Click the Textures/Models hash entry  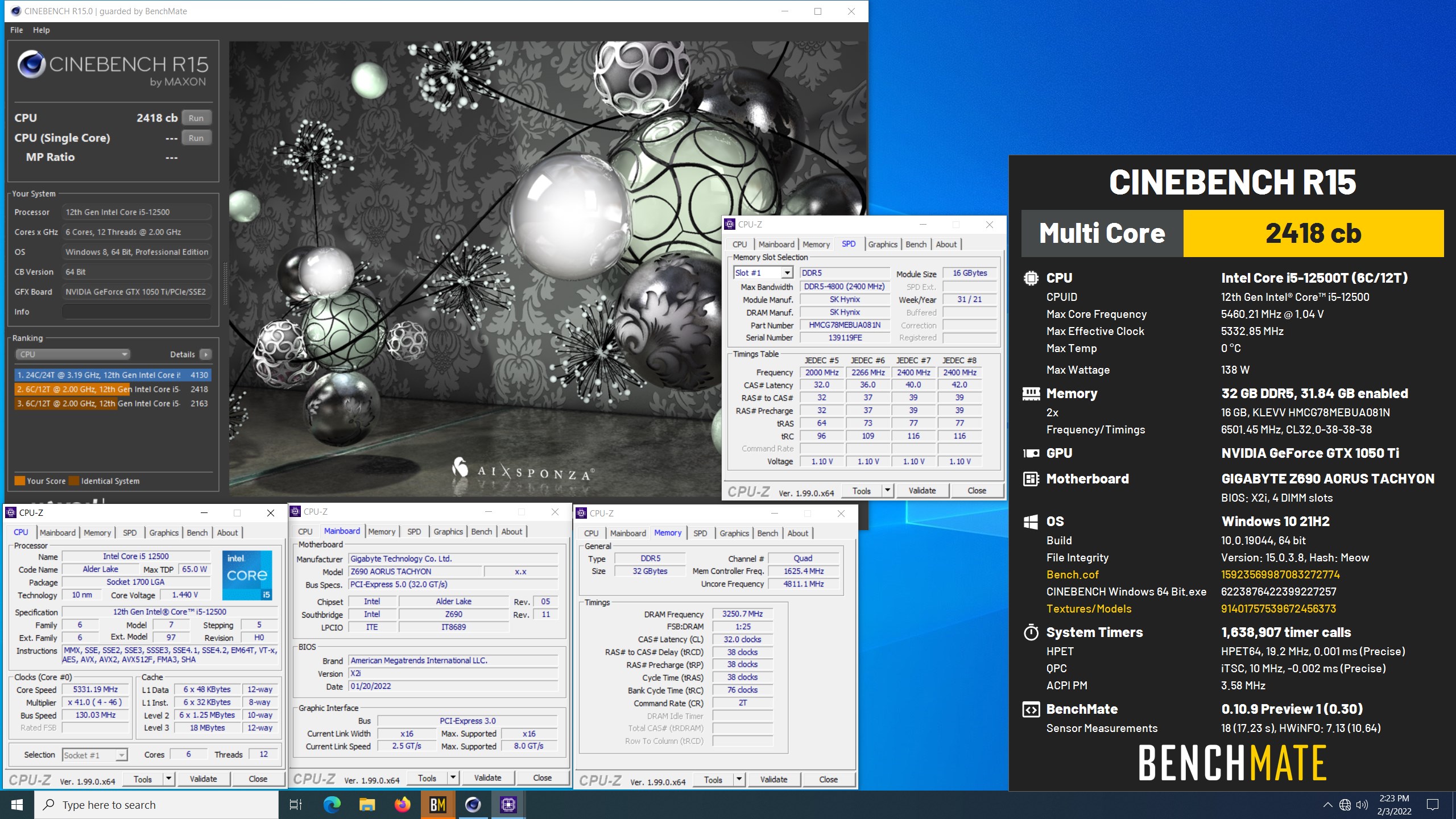(1278, 609)
